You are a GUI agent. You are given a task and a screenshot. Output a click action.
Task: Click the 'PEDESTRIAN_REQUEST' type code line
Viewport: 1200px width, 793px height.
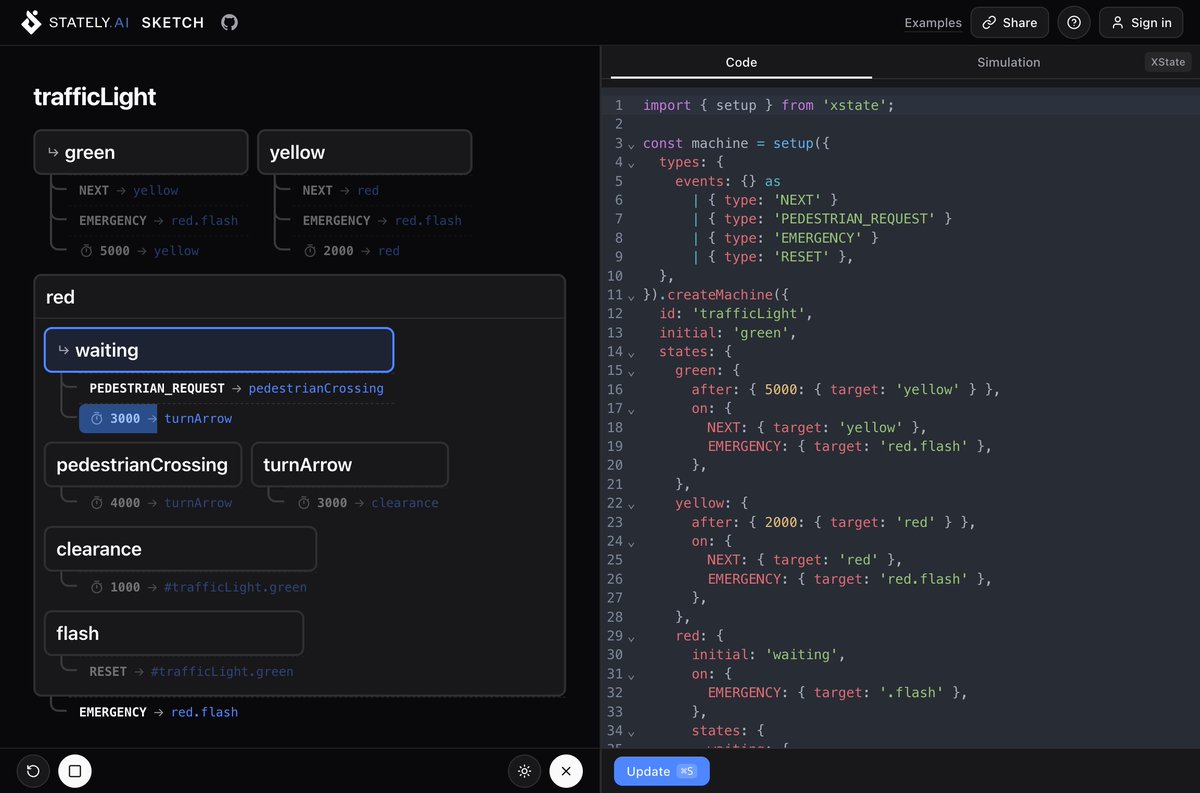(x=822, y=219)
